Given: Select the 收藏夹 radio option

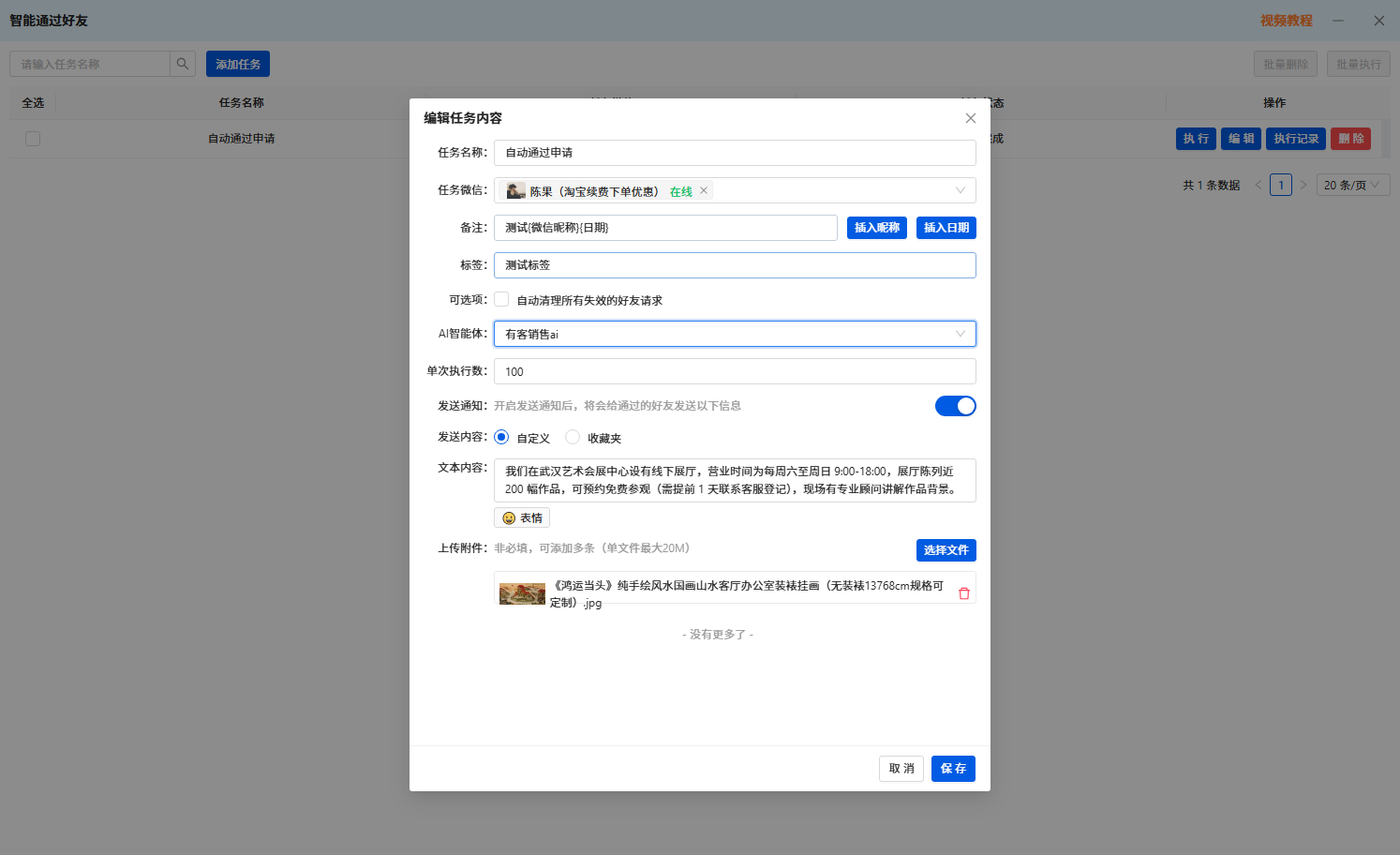Looking at the screenshot, I should [x=572, y=437].
